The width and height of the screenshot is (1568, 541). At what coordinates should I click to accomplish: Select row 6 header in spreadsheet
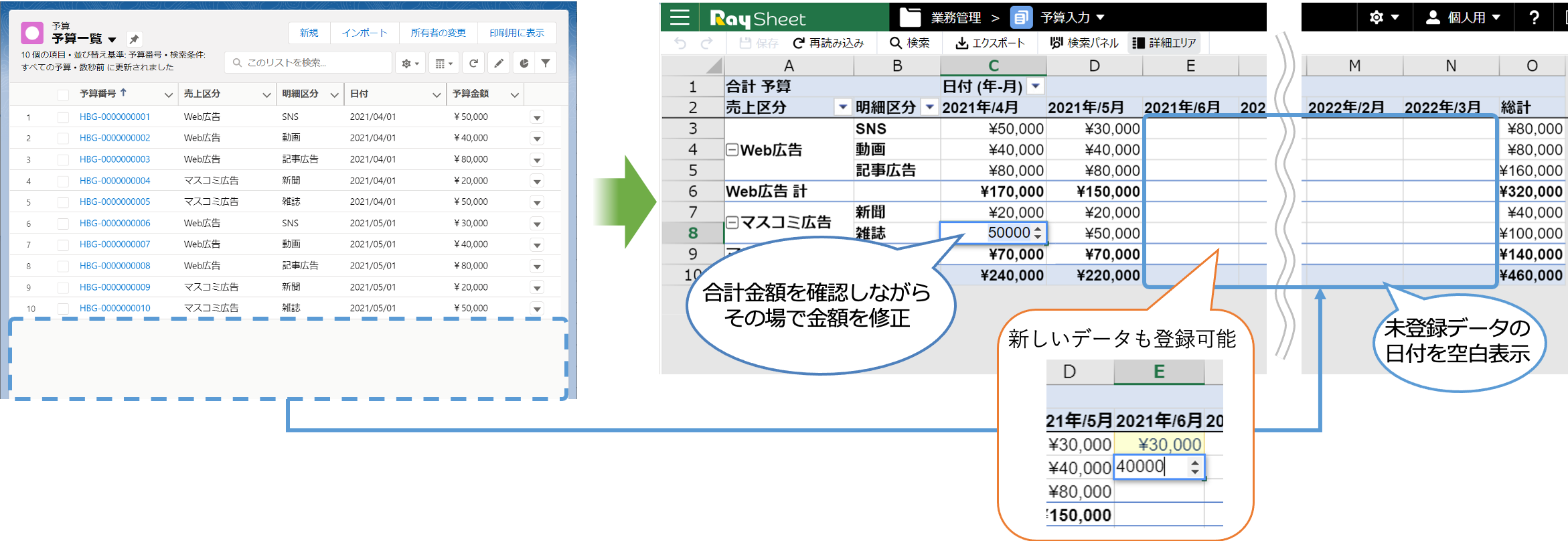tap(693, 191)
